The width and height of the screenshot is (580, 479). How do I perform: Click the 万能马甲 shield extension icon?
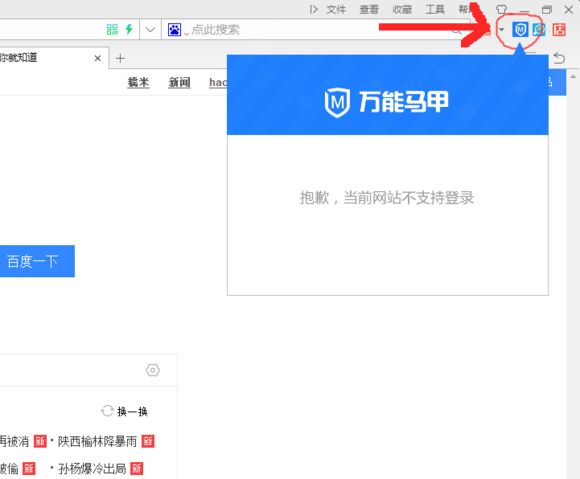(520, 29)
